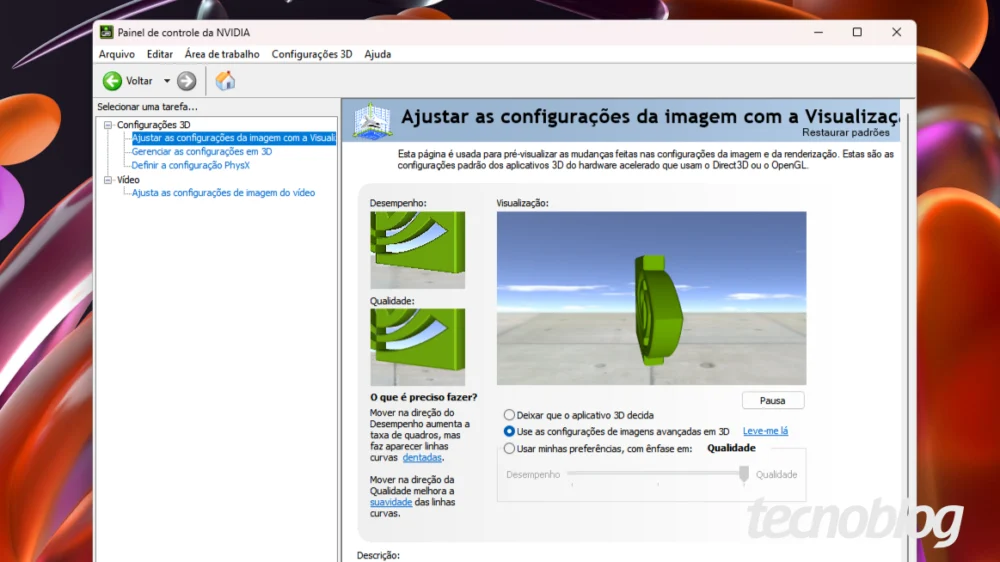Click the Qualidade preview thumbnail
The height and width of the screenshot is (562, 1000).
417,347
